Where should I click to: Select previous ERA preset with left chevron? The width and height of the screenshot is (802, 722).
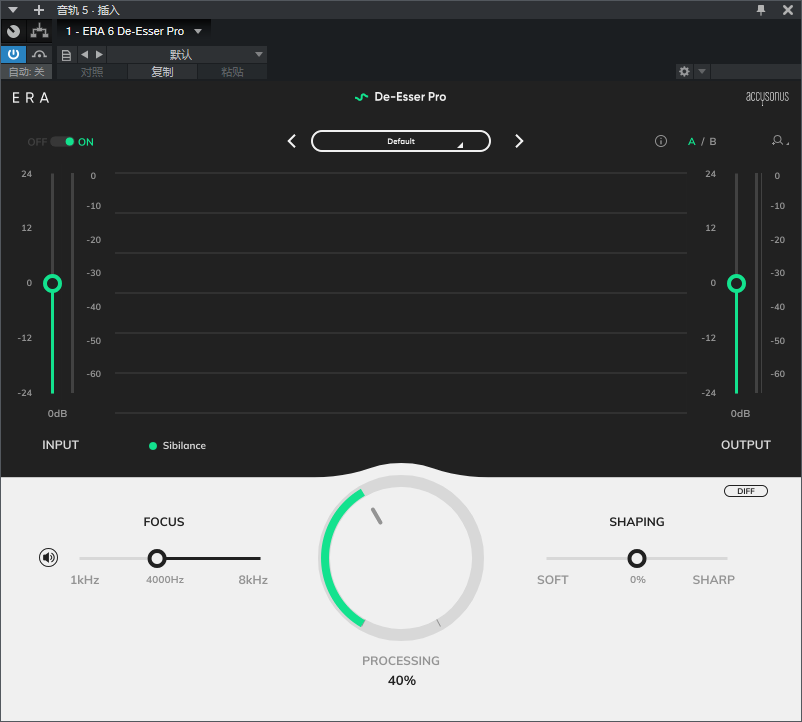[x=292, y=141]
